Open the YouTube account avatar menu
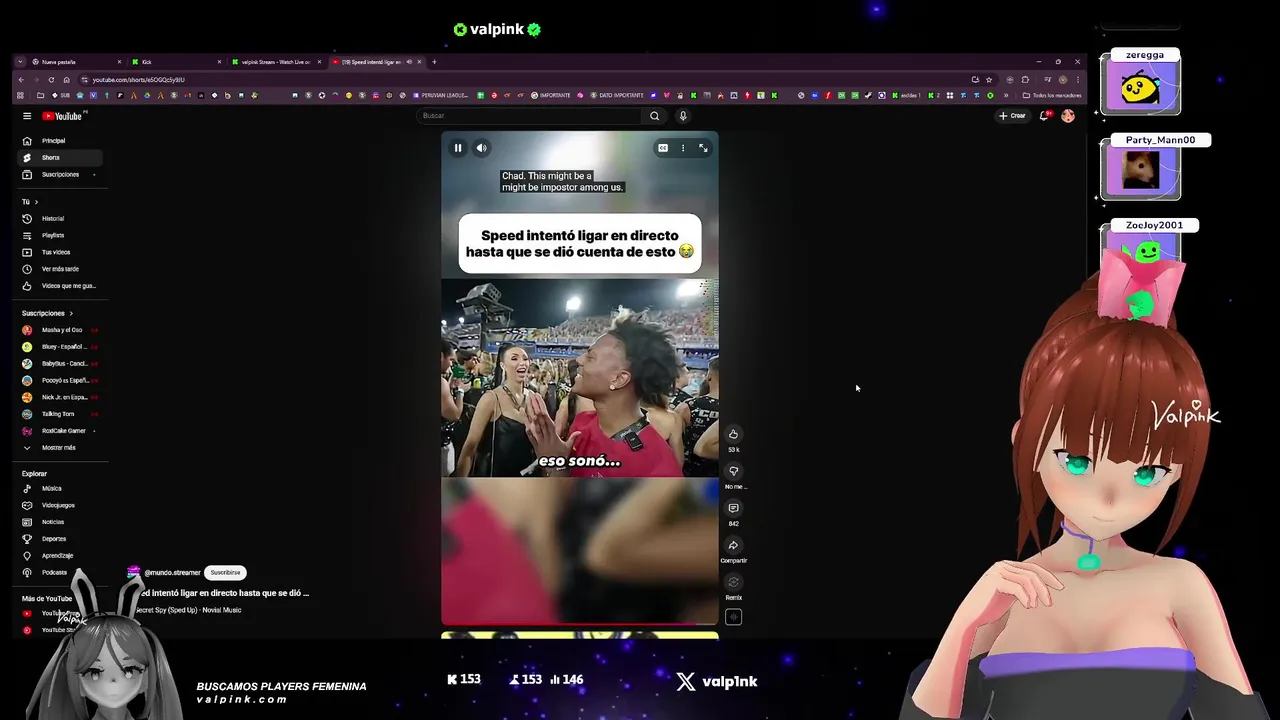Screen dimensions: 1280x720 1068,116
